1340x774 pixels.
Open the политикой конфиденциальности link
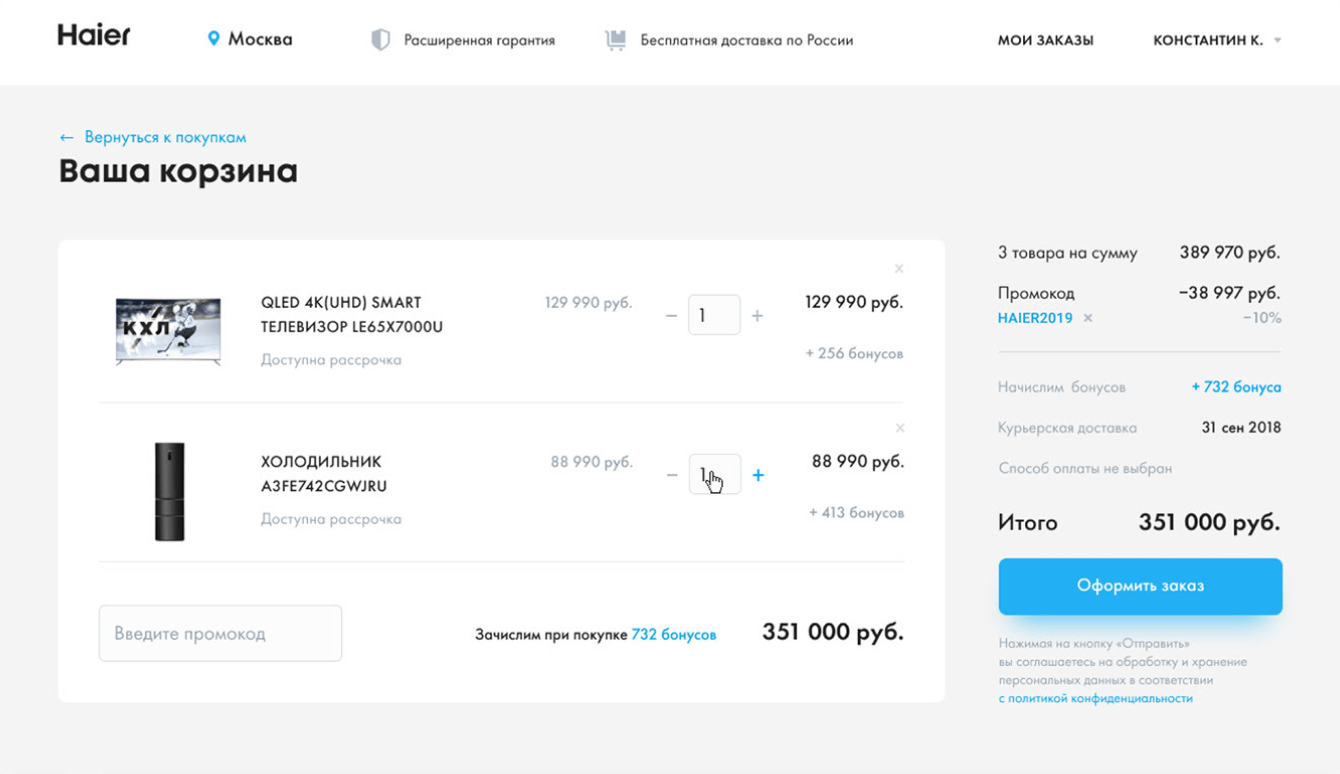[x=1095, y=699]
